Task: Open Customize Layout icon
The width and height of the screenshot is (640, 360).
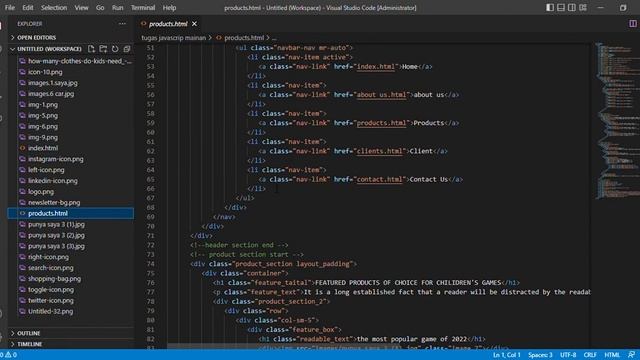Action: point(583,7)
